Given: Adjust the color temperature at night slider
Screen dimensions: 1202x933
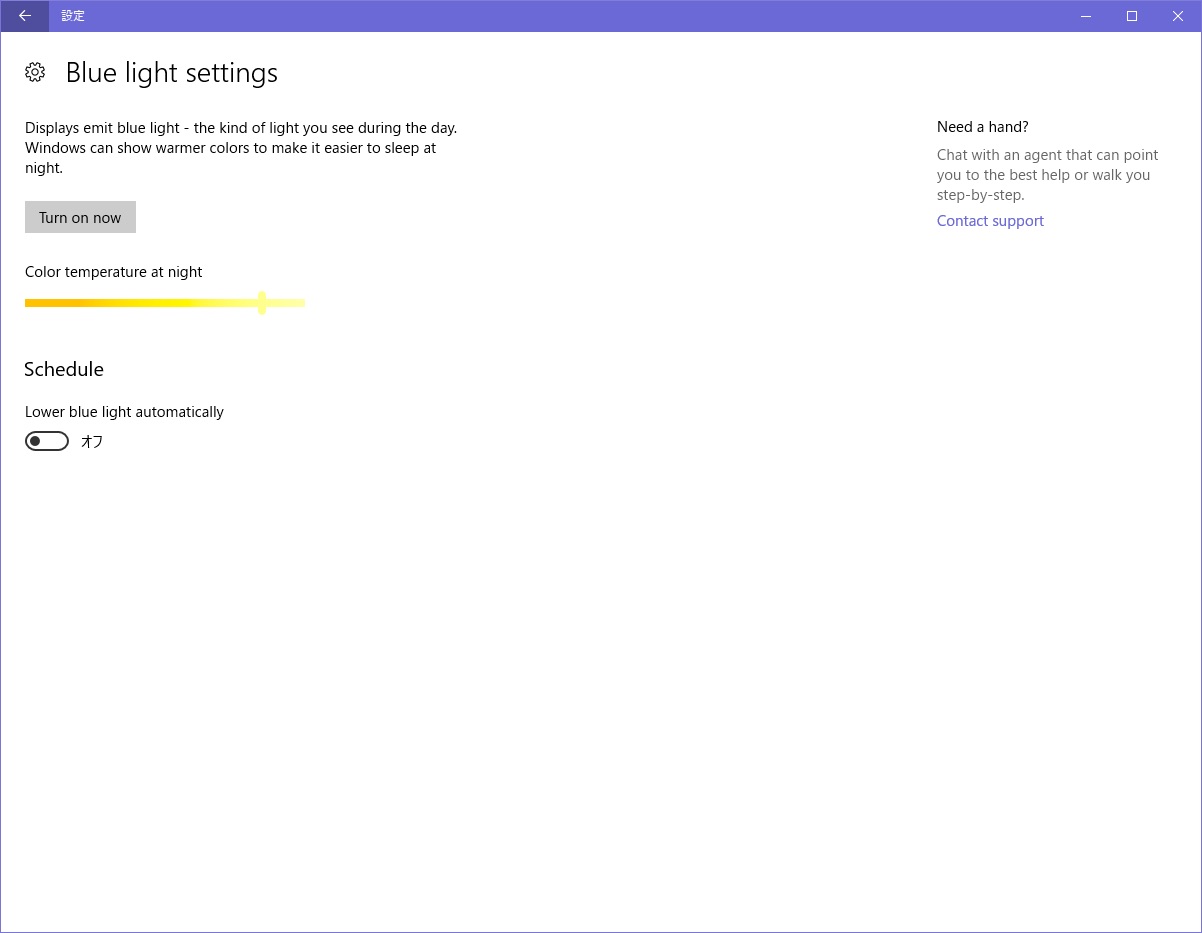Looking at the screenshot, I should click(x=165, y=302).
